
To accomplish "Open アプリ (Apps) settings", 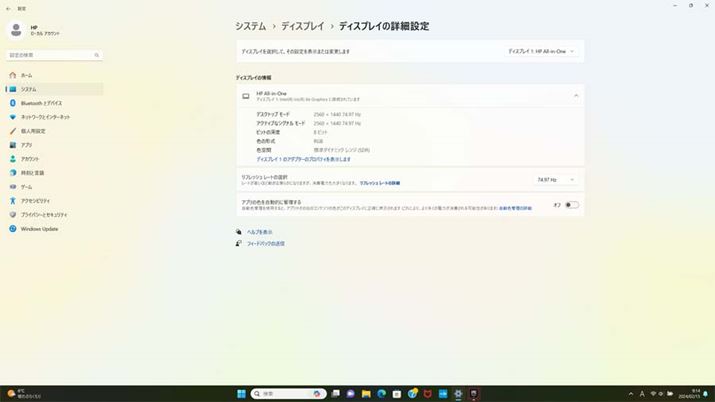I will point(26,145).
